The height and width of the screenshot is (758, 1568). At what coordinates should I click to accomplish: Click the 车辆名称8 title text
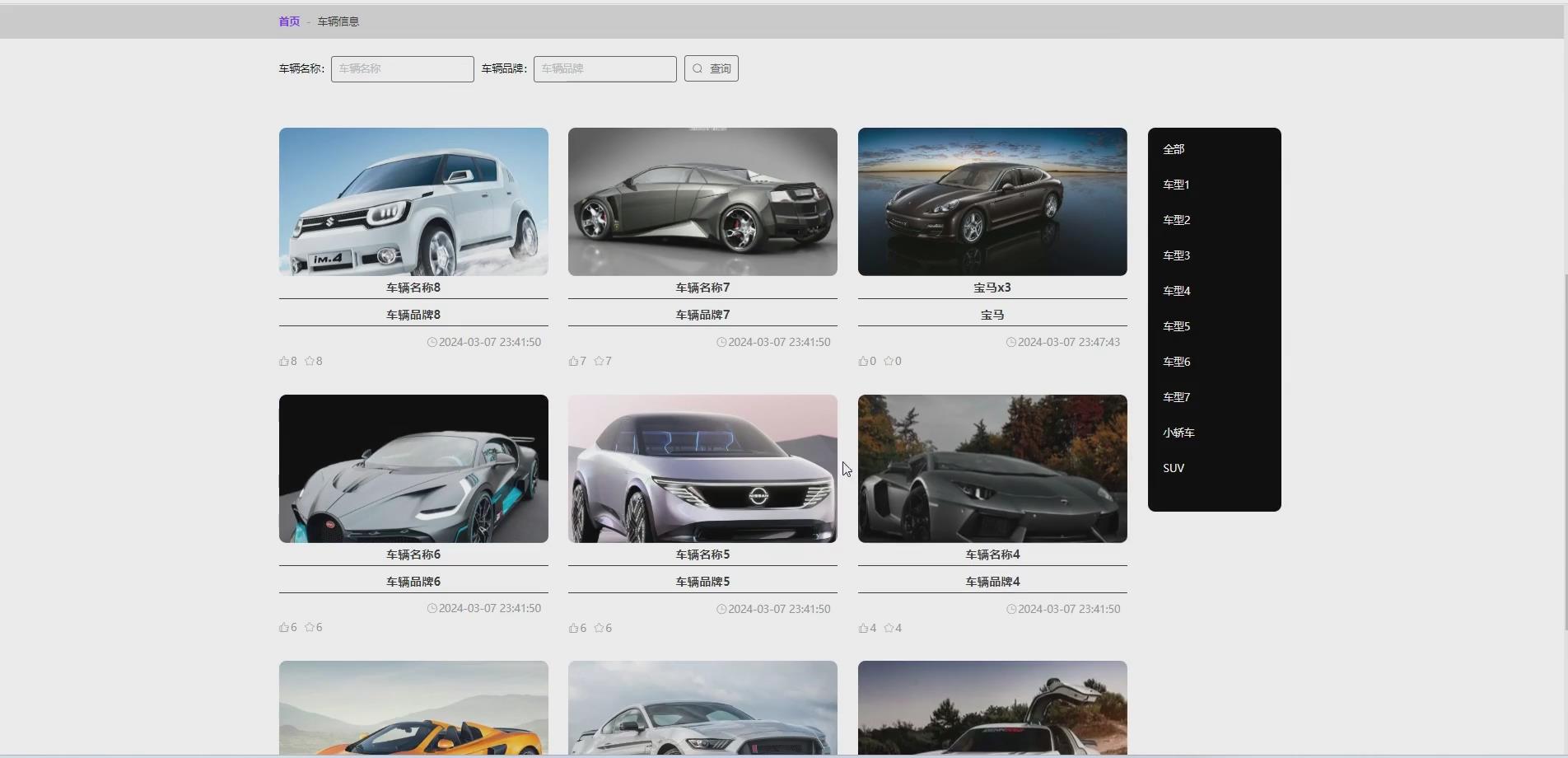tap(413, 288)
